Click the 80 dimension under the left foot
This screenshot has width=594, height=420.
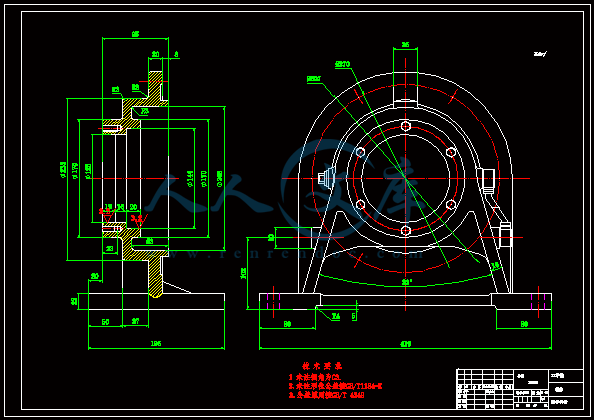click(287, 324)
